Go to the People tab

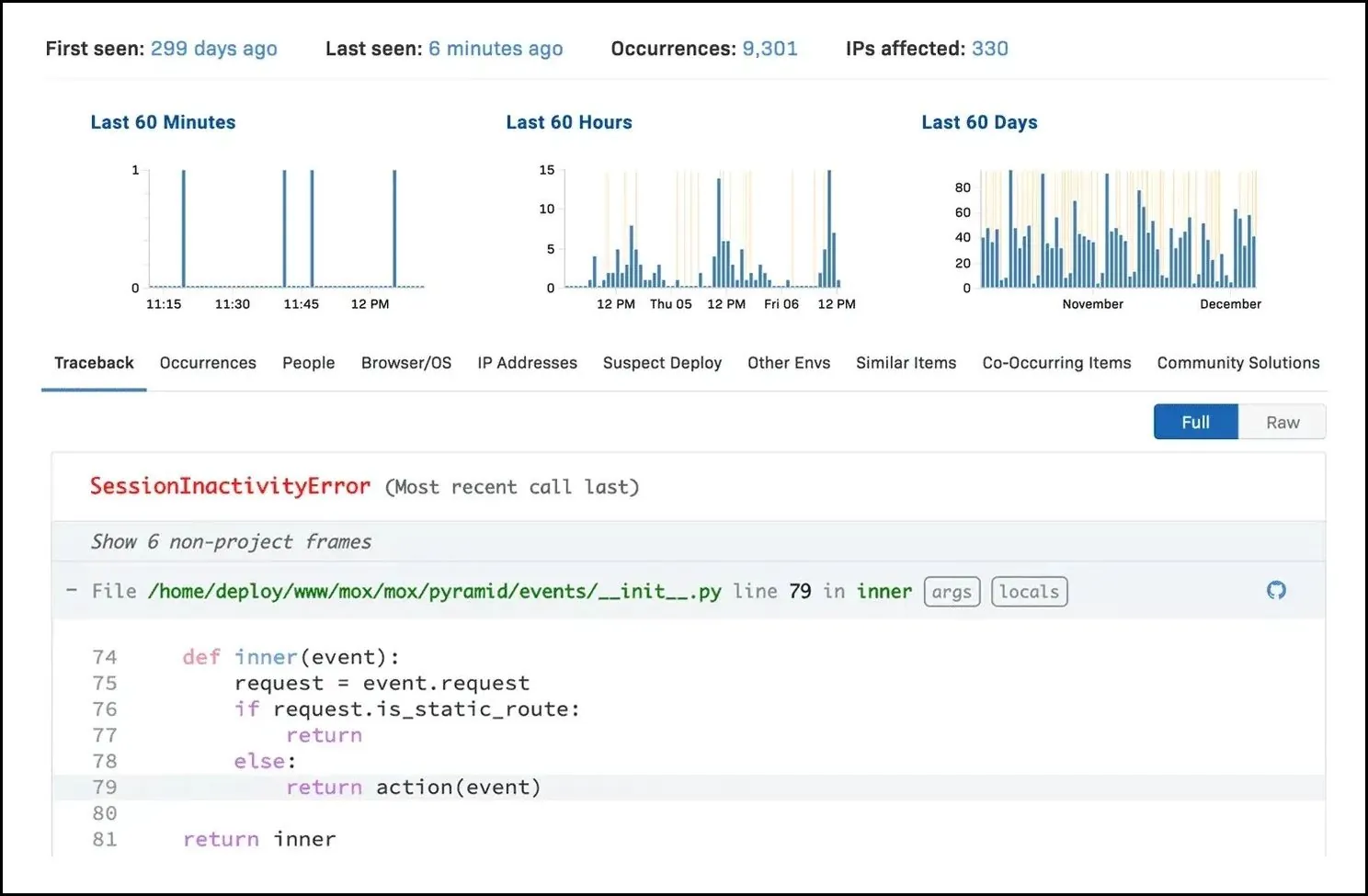pos(309,363)
